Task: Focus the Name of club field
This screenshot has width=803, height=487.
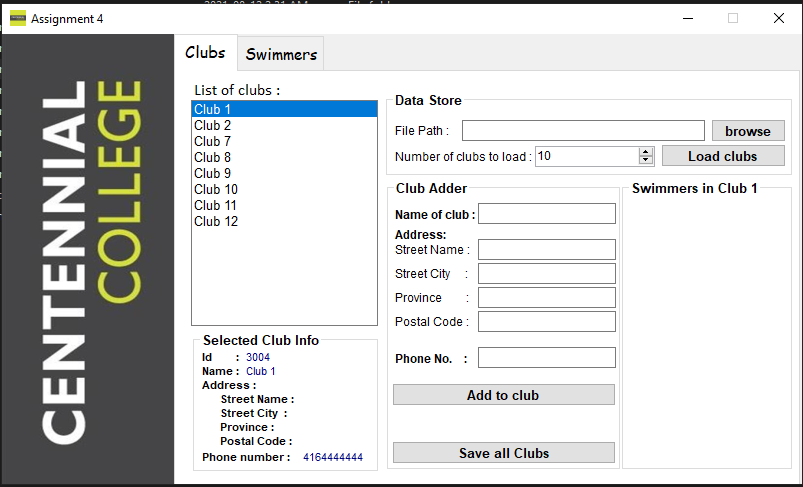Action: (x=547, y=214)
